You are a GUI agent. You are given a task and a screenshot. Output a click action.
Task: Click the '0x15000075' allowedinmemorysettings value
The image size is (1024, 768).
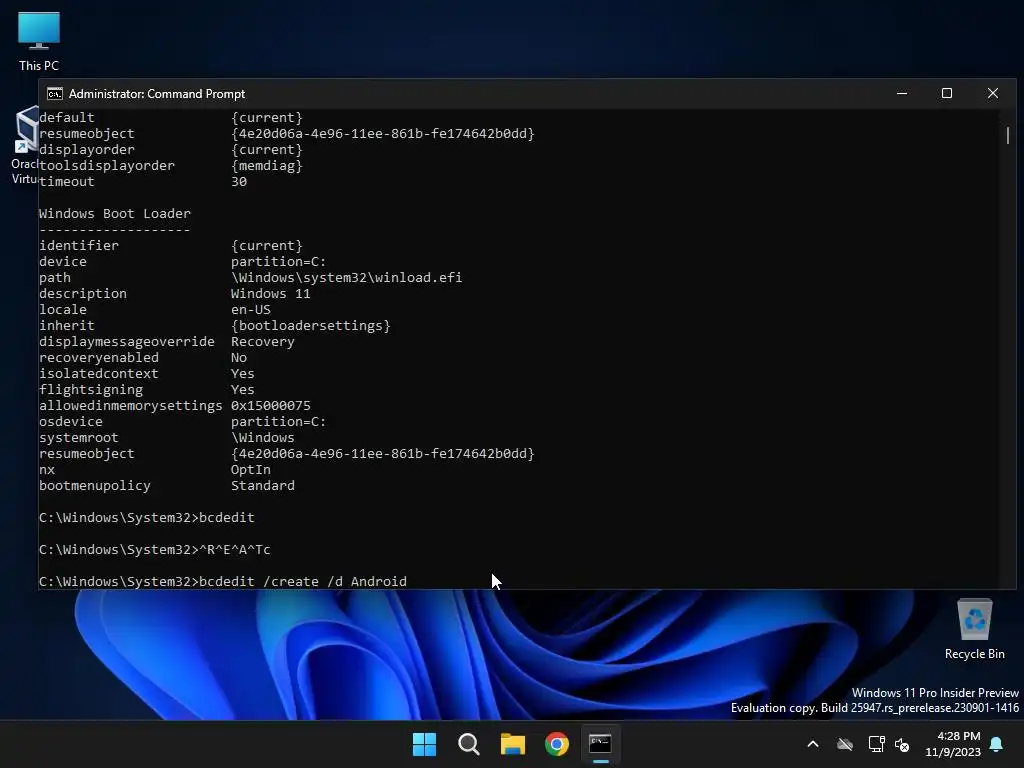pos(270,406)
